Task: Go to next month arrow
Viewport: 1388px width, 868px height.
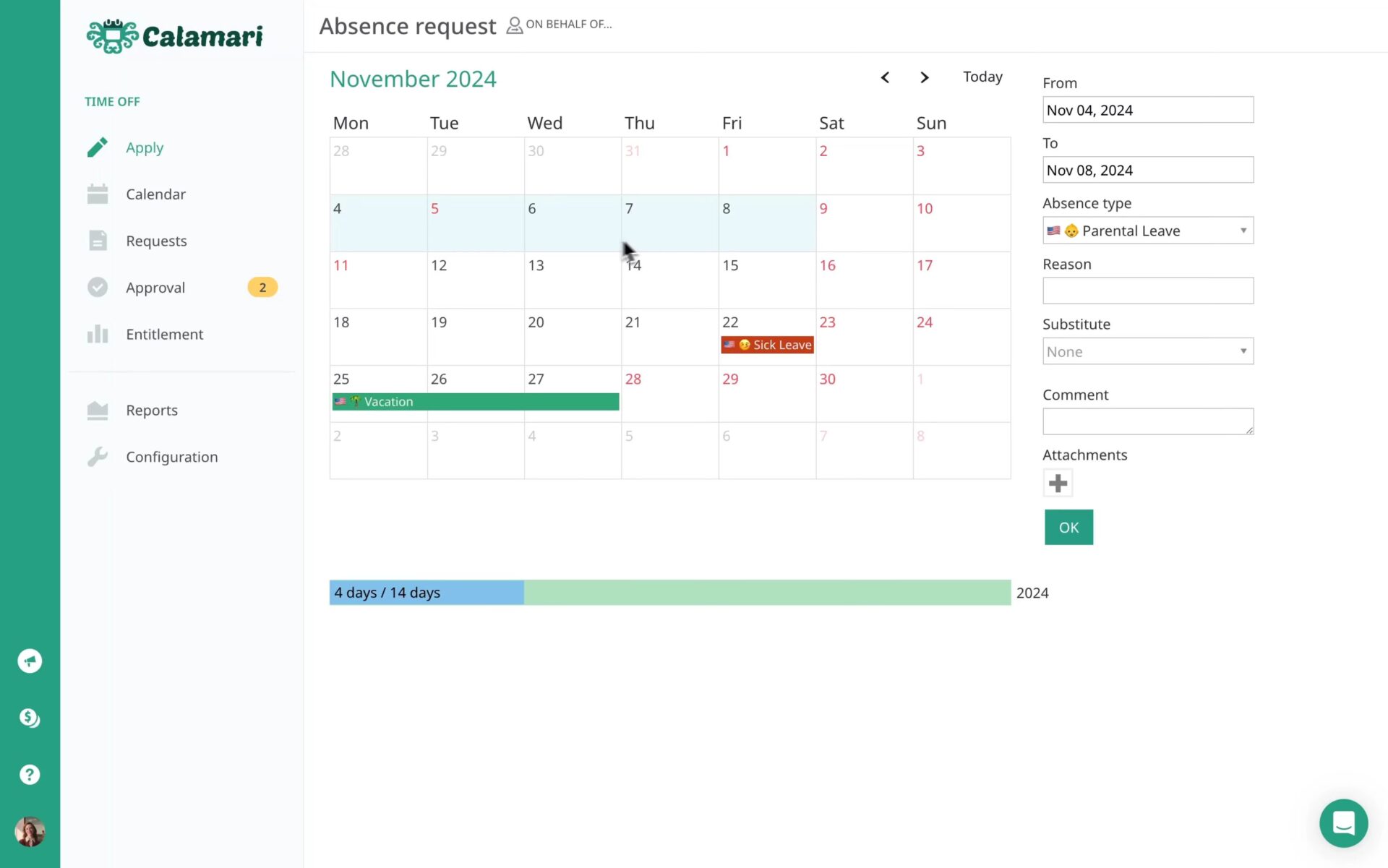Action: coord(924,77)
